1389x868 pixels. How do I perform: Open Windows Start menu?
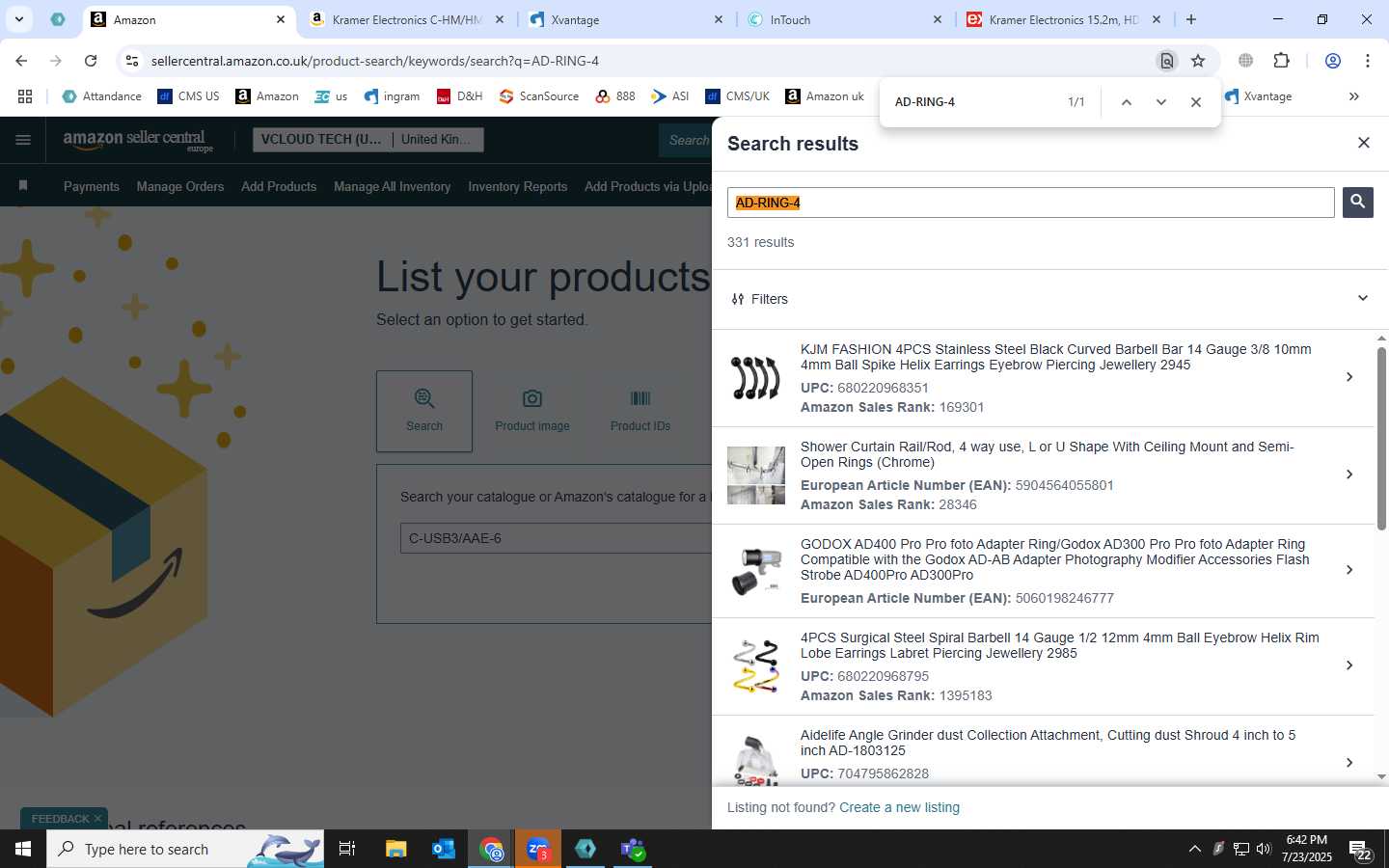click(23, 849)
